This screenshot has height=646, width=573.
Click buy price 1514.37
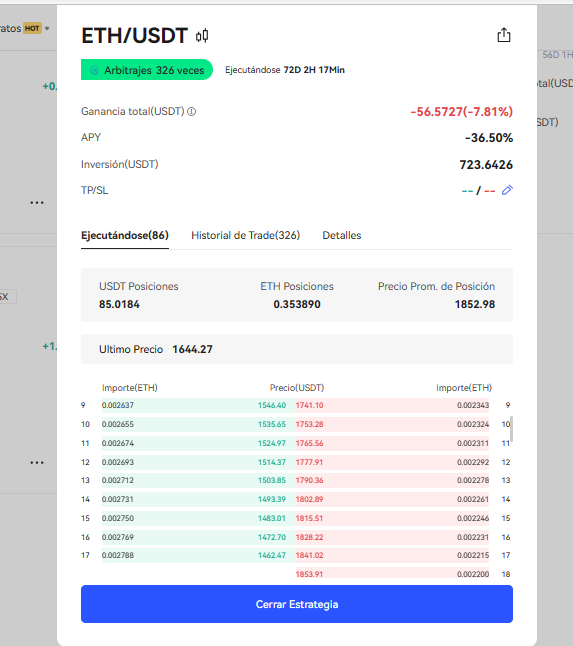pyautogui.click(x=271, y=462)
